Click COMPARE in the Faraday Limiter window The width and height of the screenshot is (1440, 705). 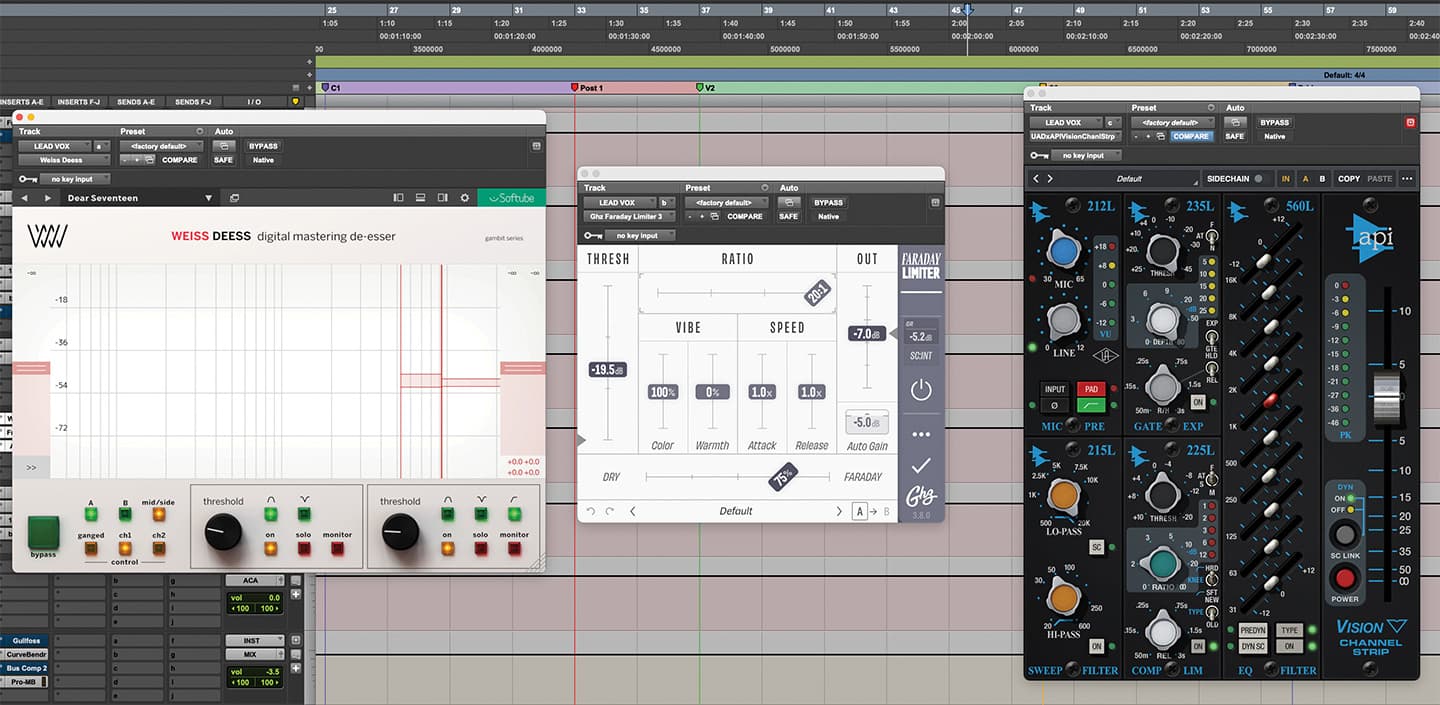pyautogui.click(x=745, y=216)
